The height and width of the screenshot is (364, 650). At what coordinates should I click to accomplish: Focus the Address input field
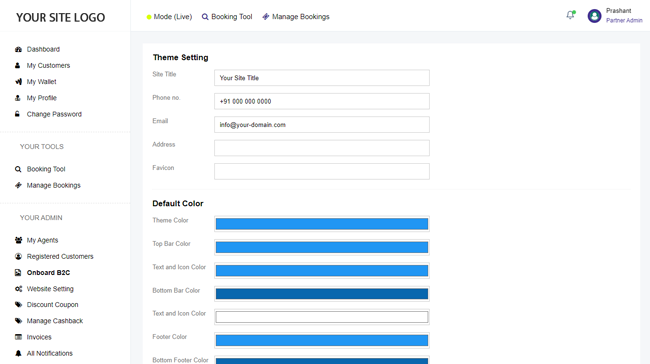[322, 148]
